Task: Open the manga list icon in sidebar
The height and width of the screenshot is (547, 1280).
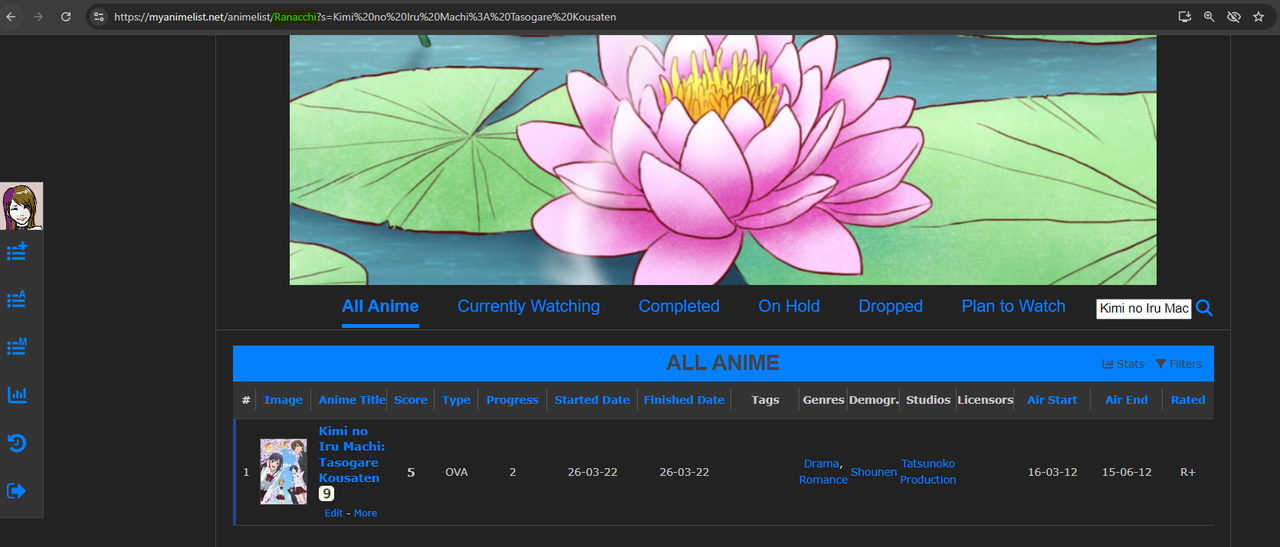Action: tap(17, 347)
